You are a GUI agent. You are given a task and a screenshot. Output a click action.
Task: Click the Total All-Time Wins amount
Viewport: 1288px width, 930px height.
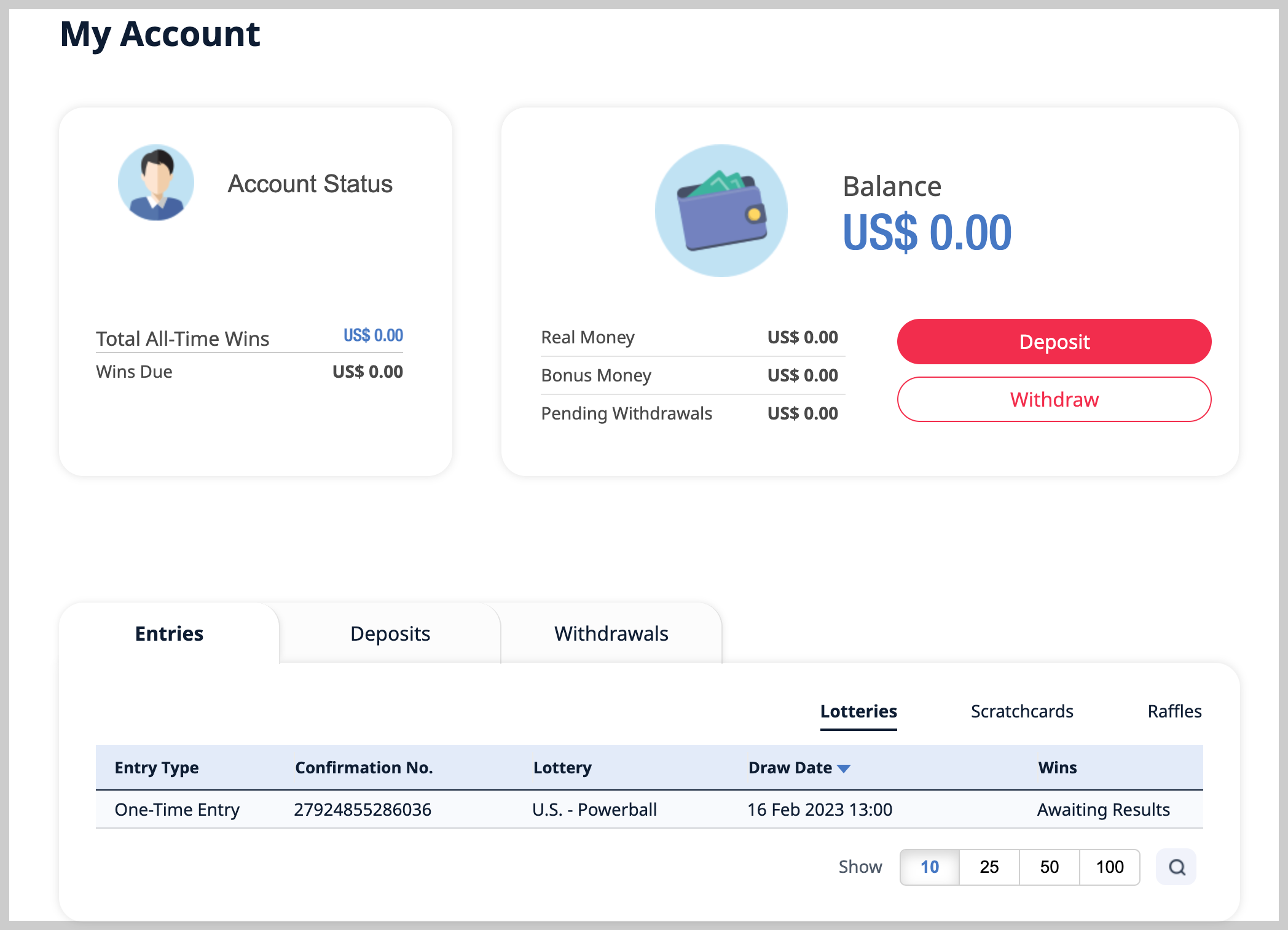(373, 335)
